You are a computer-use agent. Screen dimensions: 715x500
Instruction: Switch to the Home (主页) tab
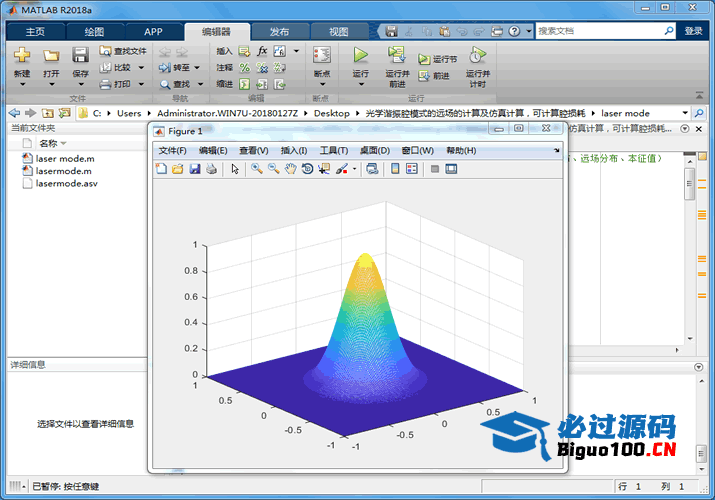point(35,31)
